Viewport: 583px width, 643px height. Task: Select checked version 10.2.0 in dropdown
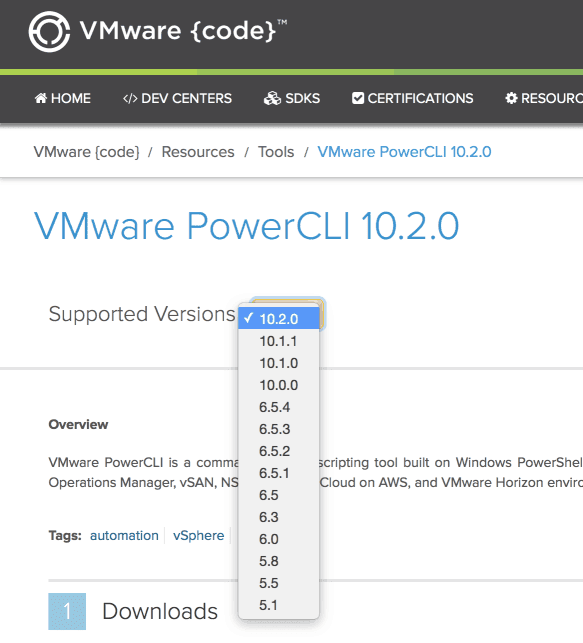click(279, 319)
